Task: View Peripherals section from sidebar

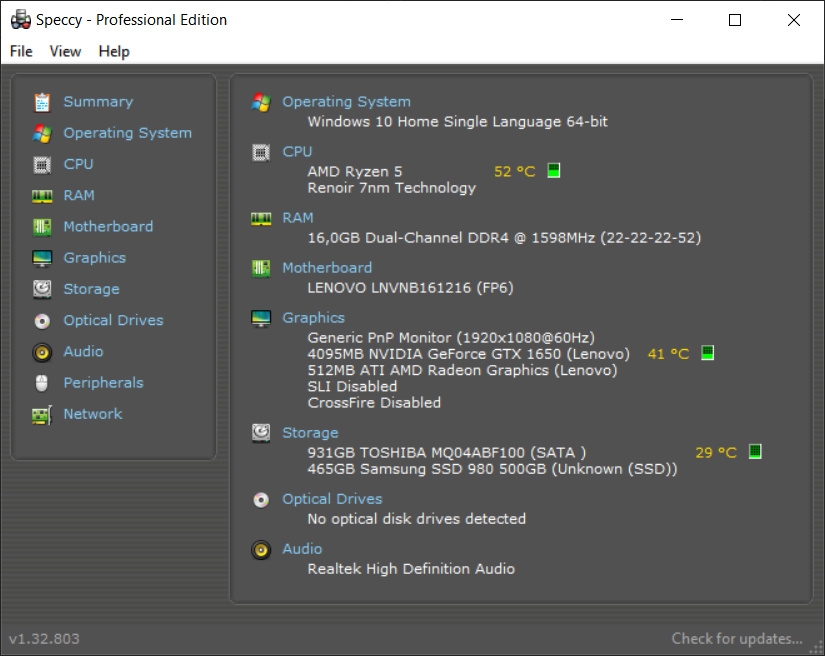Action: (103, 383)
